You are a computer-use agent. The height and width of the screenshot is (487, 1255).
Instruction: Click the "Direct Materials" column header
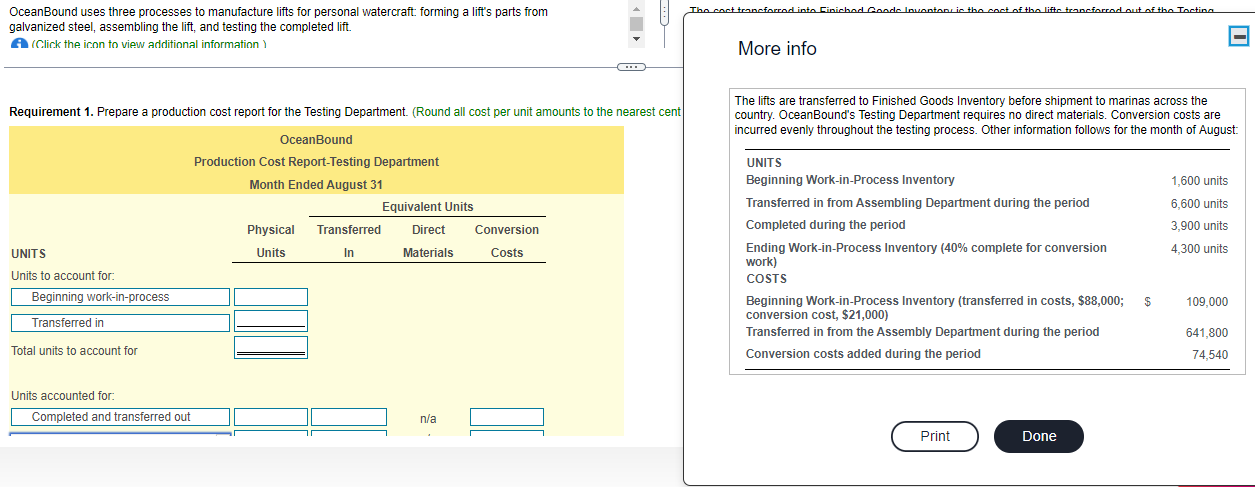point(428,241)
